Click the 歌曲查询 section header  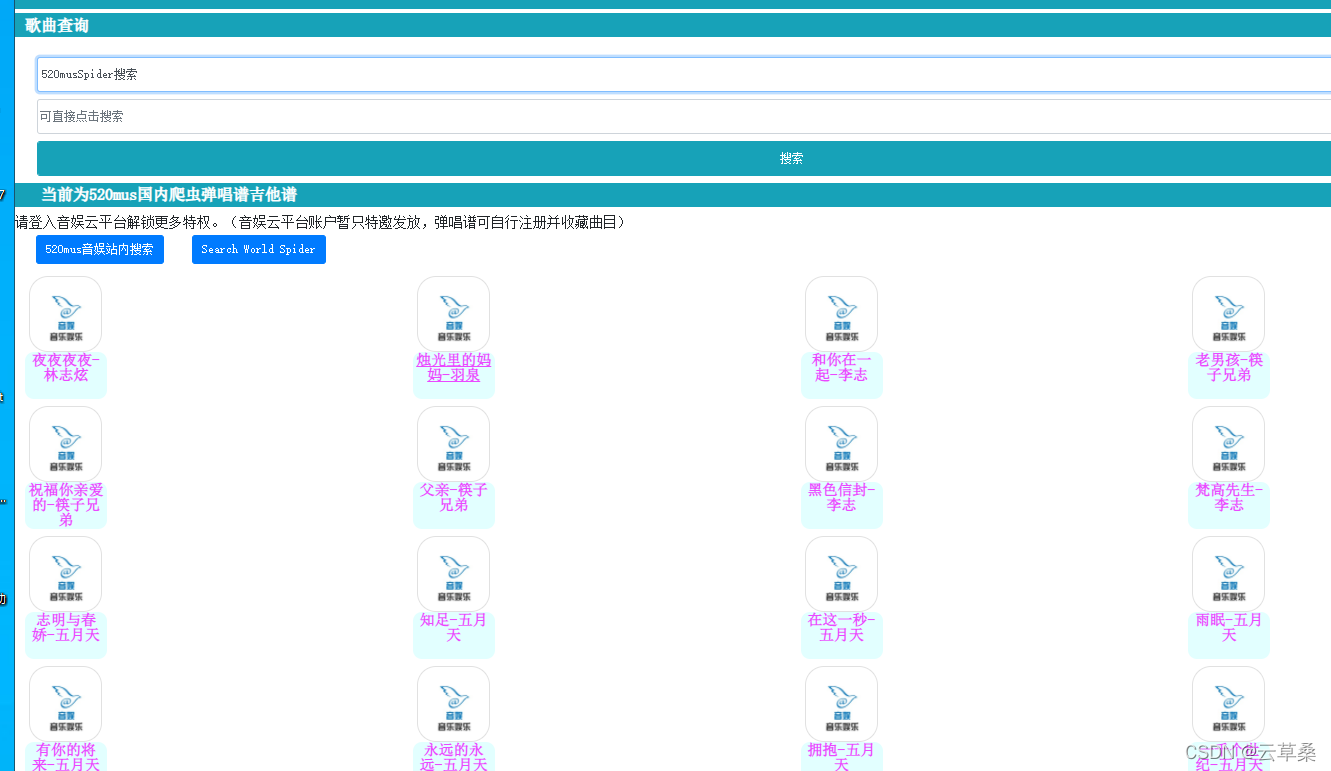pyautogui.click(x=673, y=25)
